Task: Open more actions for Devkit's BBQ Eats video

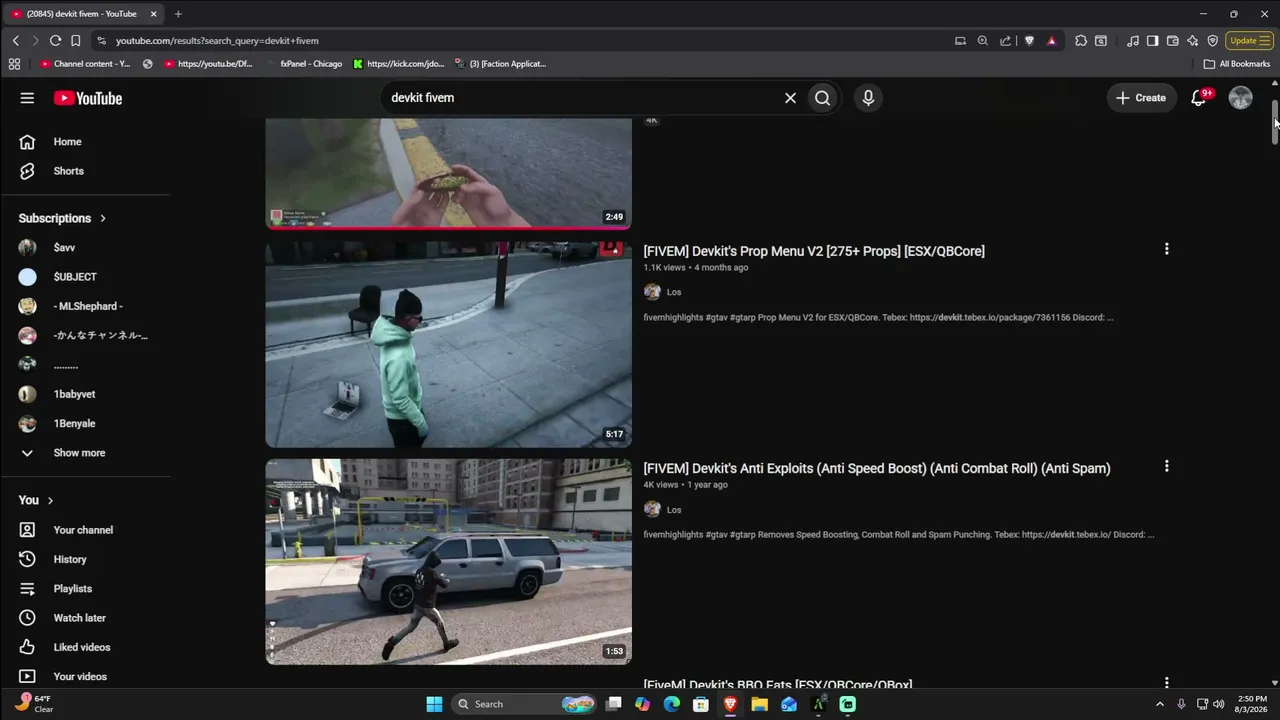Action: click(1166, 682)
